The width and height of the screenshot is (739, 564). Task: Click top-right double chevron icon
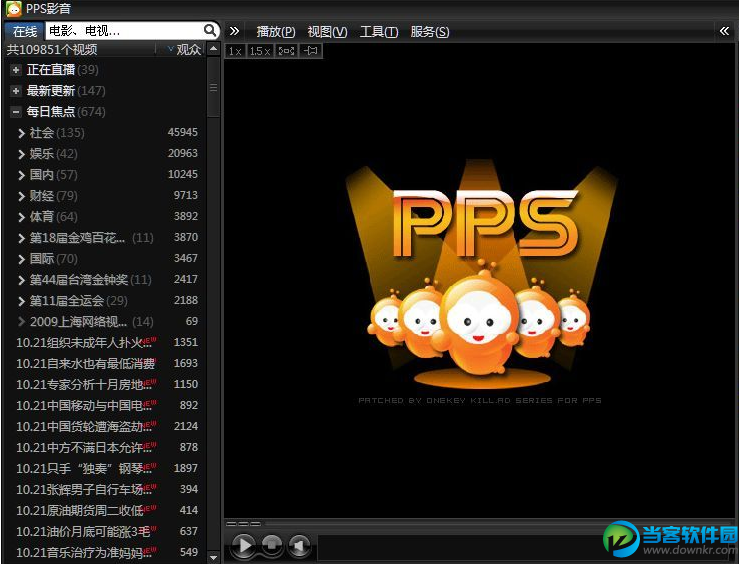click(724, 31)
